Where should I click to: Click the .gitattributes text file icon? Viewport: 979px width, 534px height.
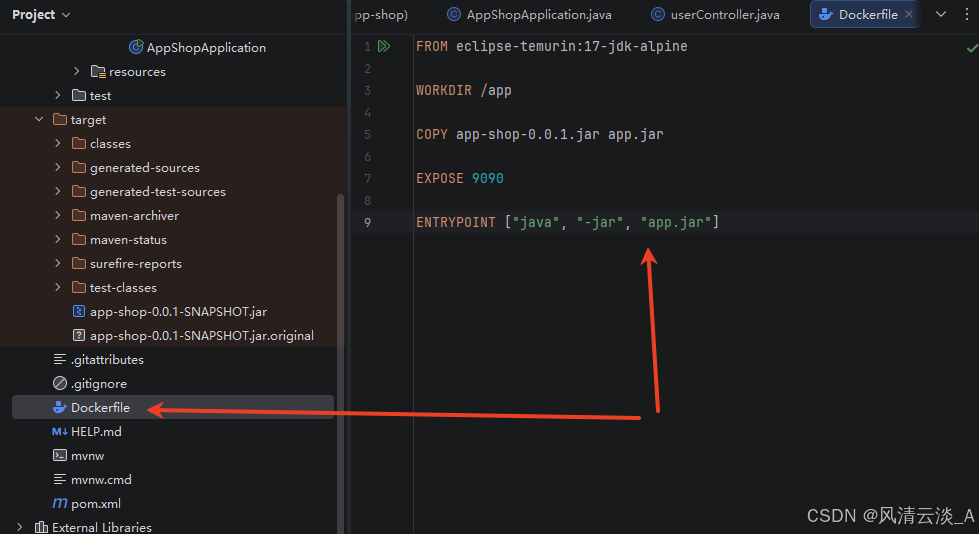[x=60, y=359]
